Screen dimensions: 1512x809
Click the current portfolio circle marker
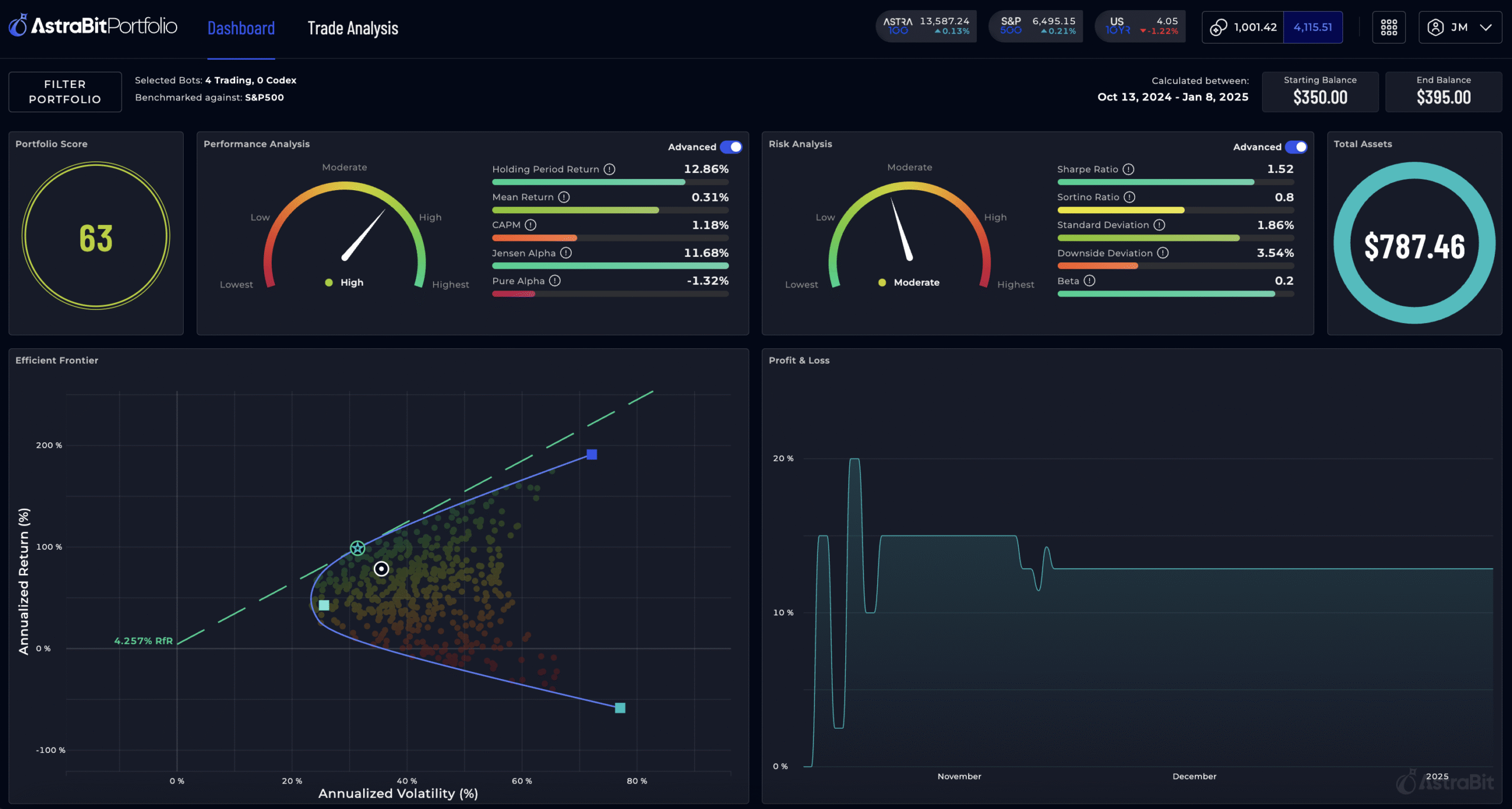382,569
